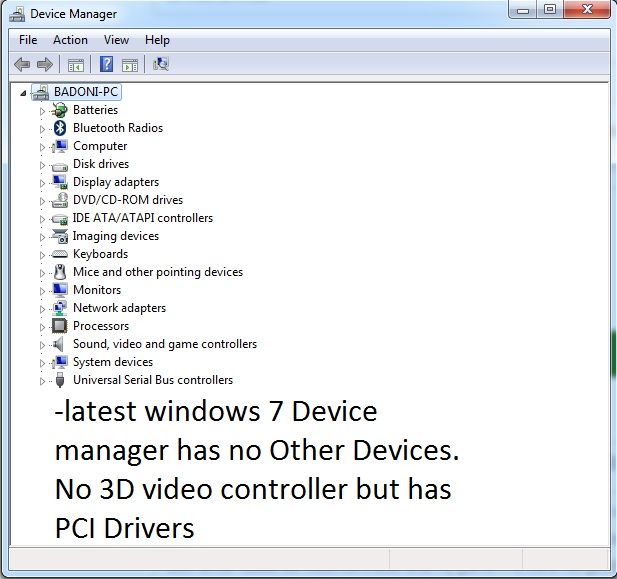This screenshot has width=617, height=579.
Task: Select the Processors label
Action: [101, 326]
